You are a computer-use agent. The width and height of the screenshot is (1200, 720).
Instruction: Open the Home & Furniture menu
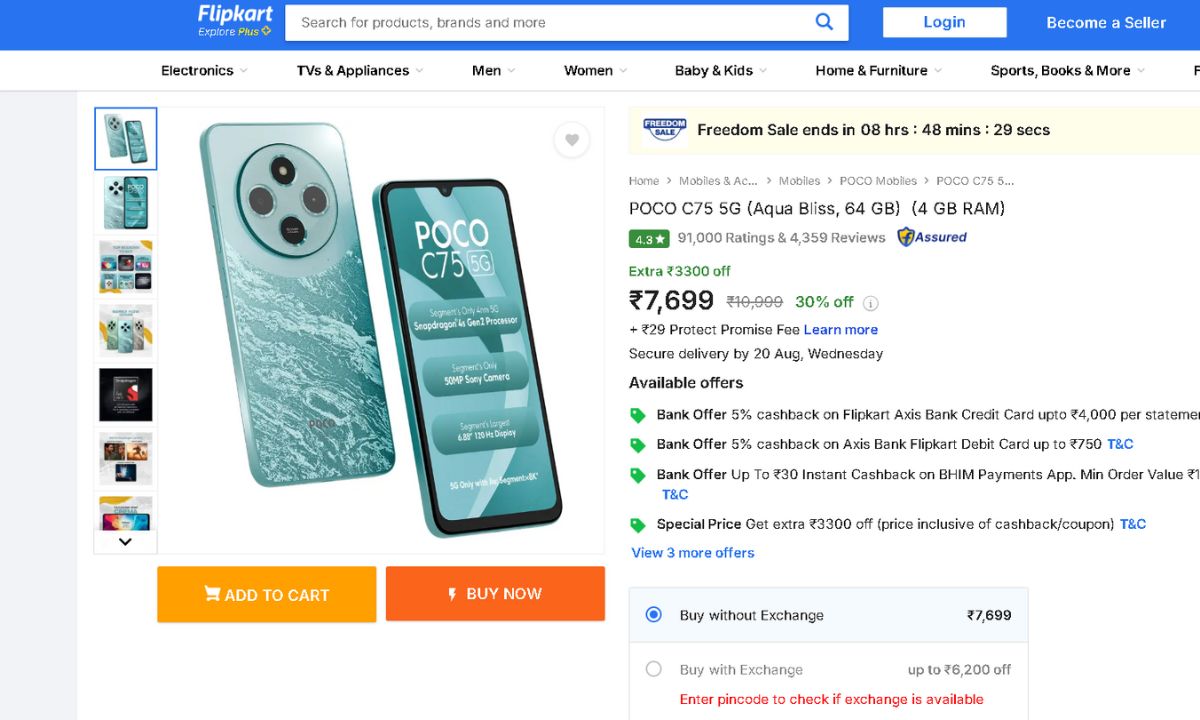click(x=878, y=70)
